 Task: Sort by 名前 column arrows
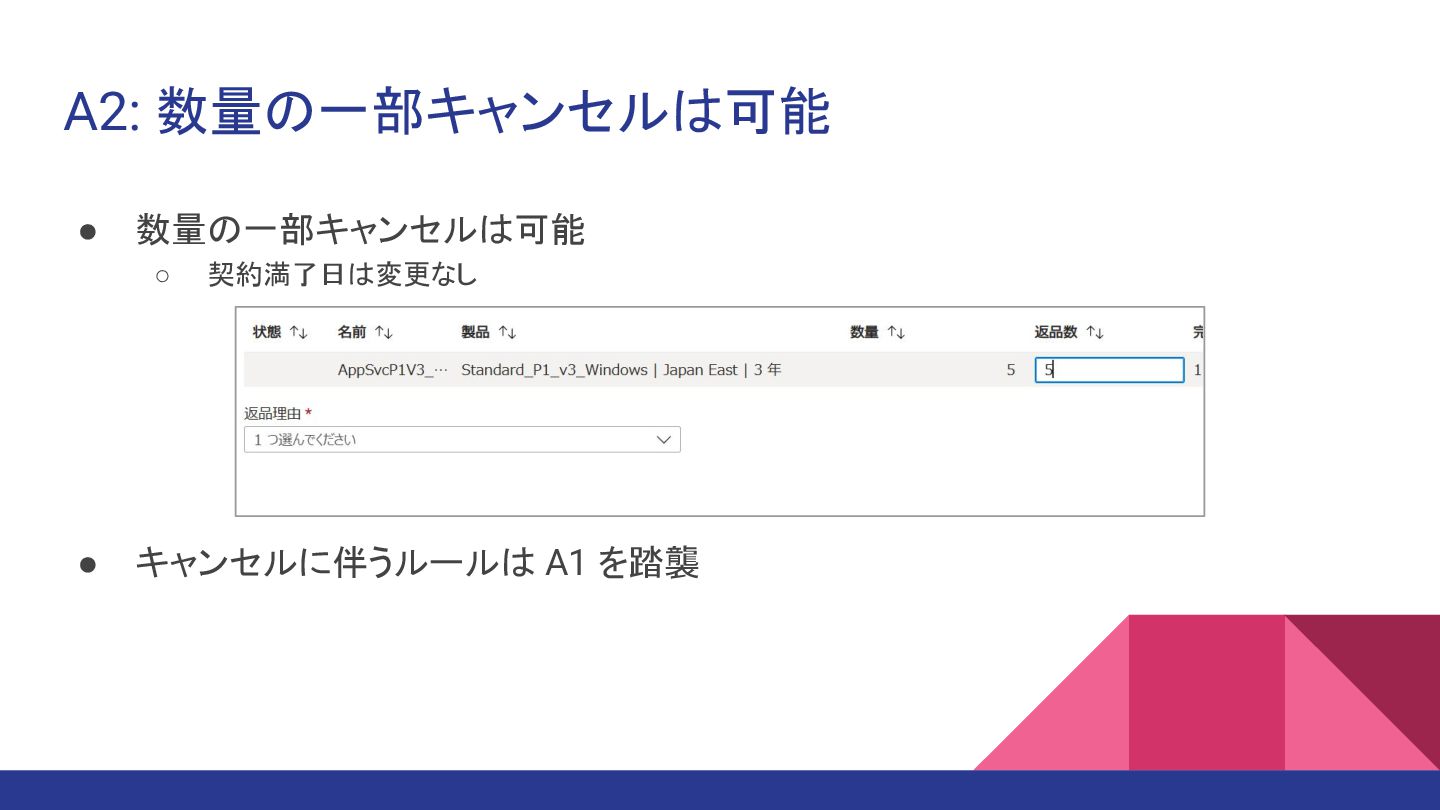pyautogui.click(x=383, y=332)
